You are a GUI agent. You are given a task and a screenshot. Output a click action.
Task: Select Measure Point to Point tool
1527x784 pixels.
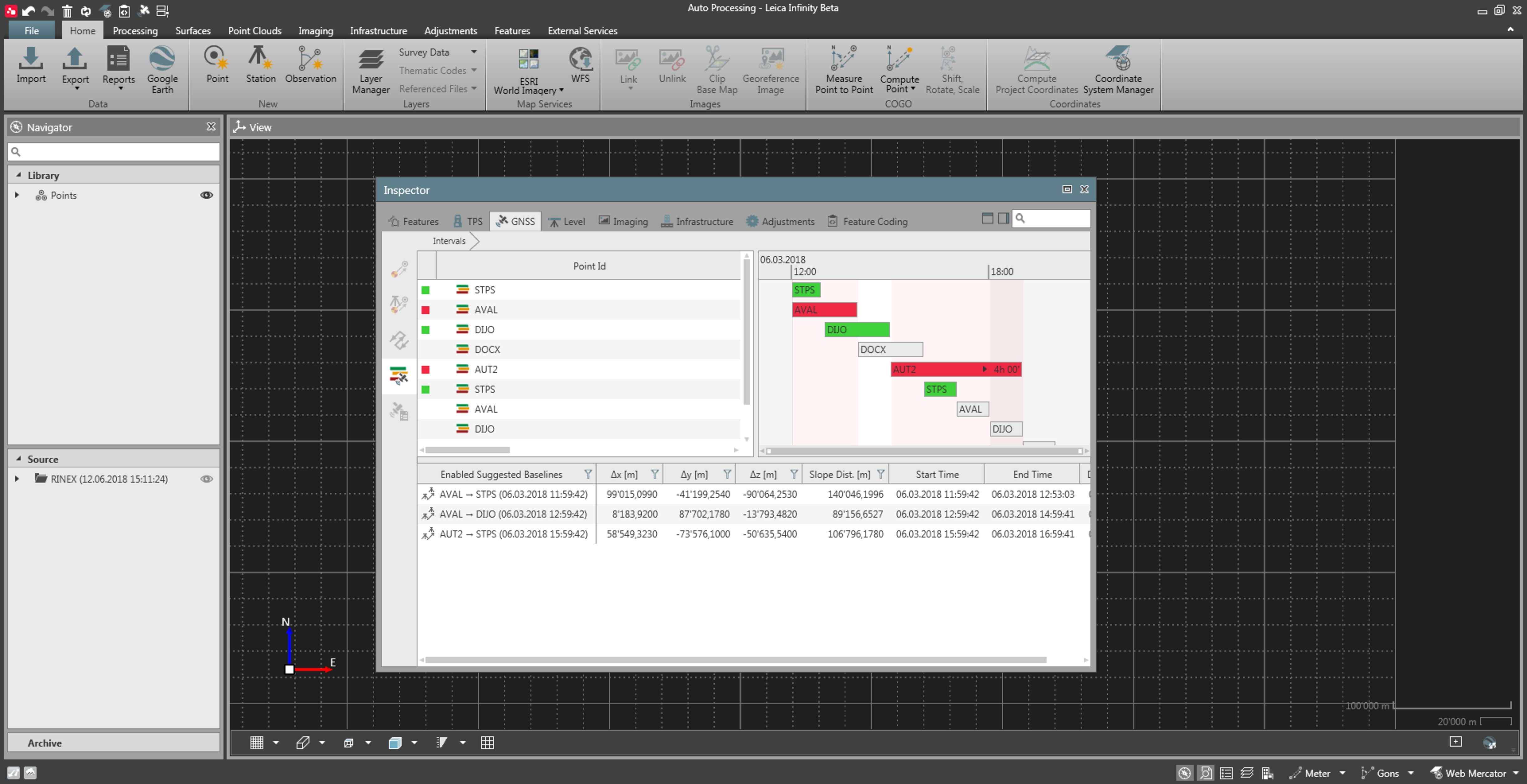(843, 69)
